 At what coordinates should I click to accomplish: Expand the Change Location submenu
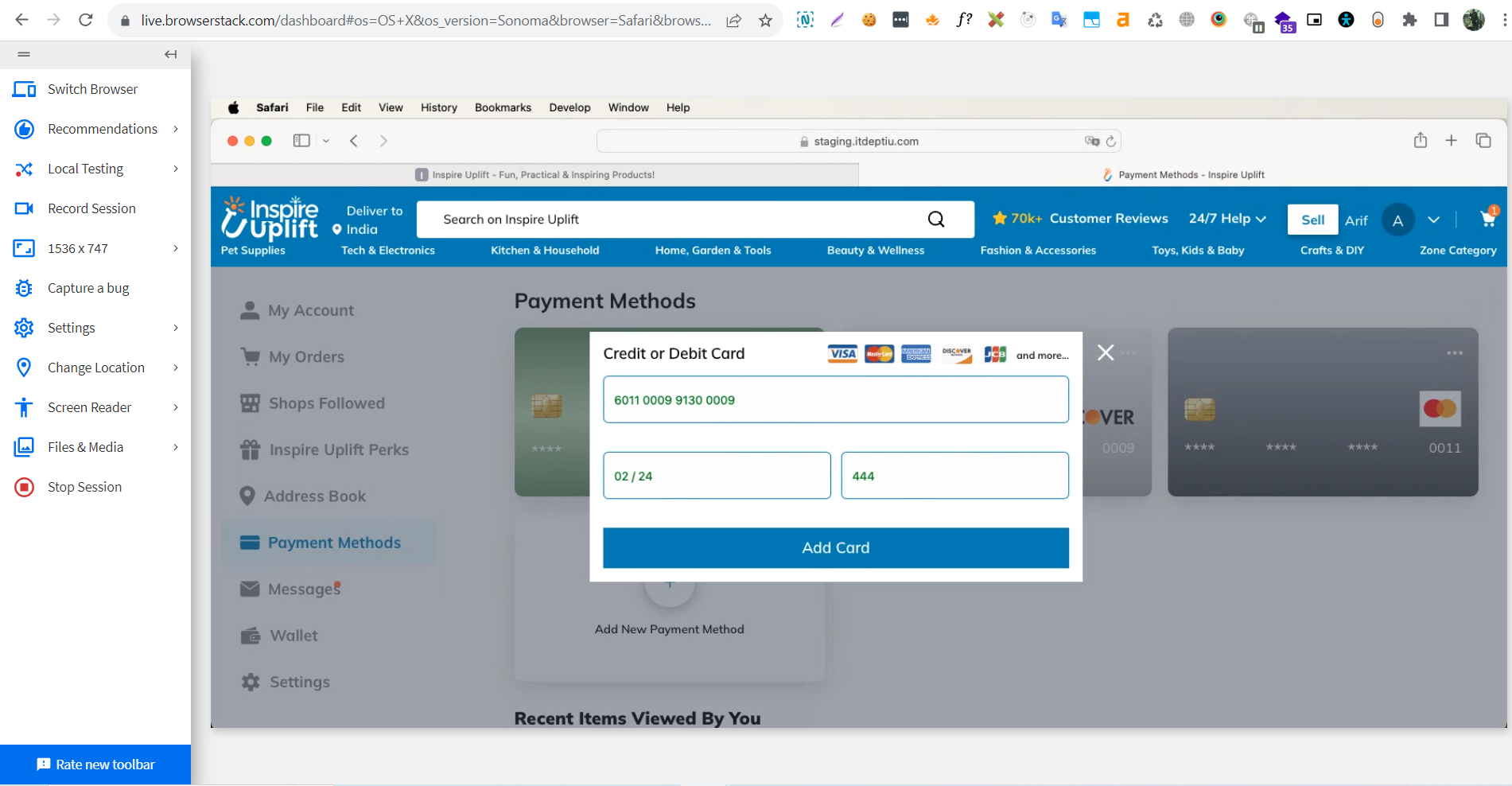click(176, 368)
